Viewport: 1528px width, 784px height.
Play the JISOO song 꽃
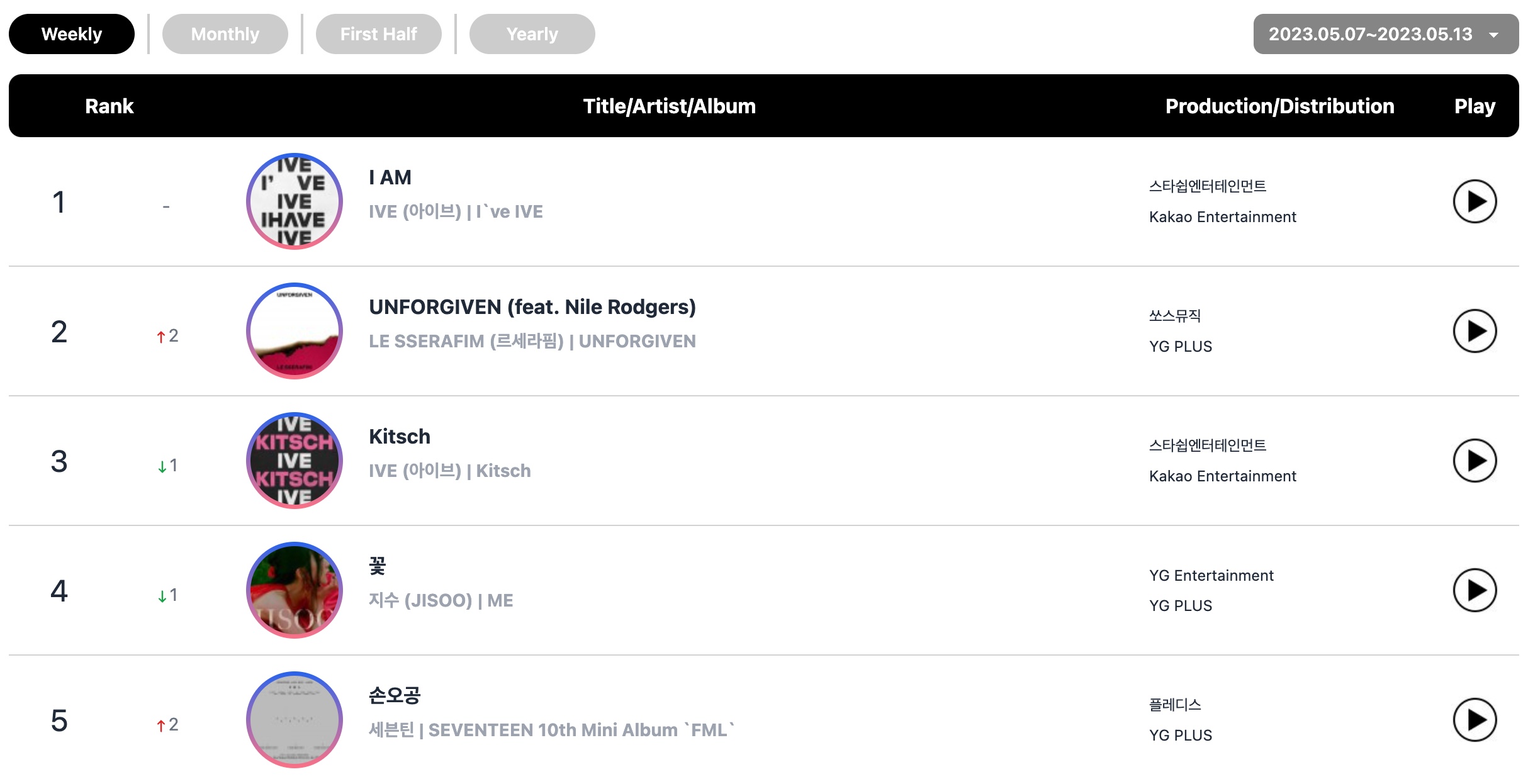pyautogui.click(x=1474, y=590)
